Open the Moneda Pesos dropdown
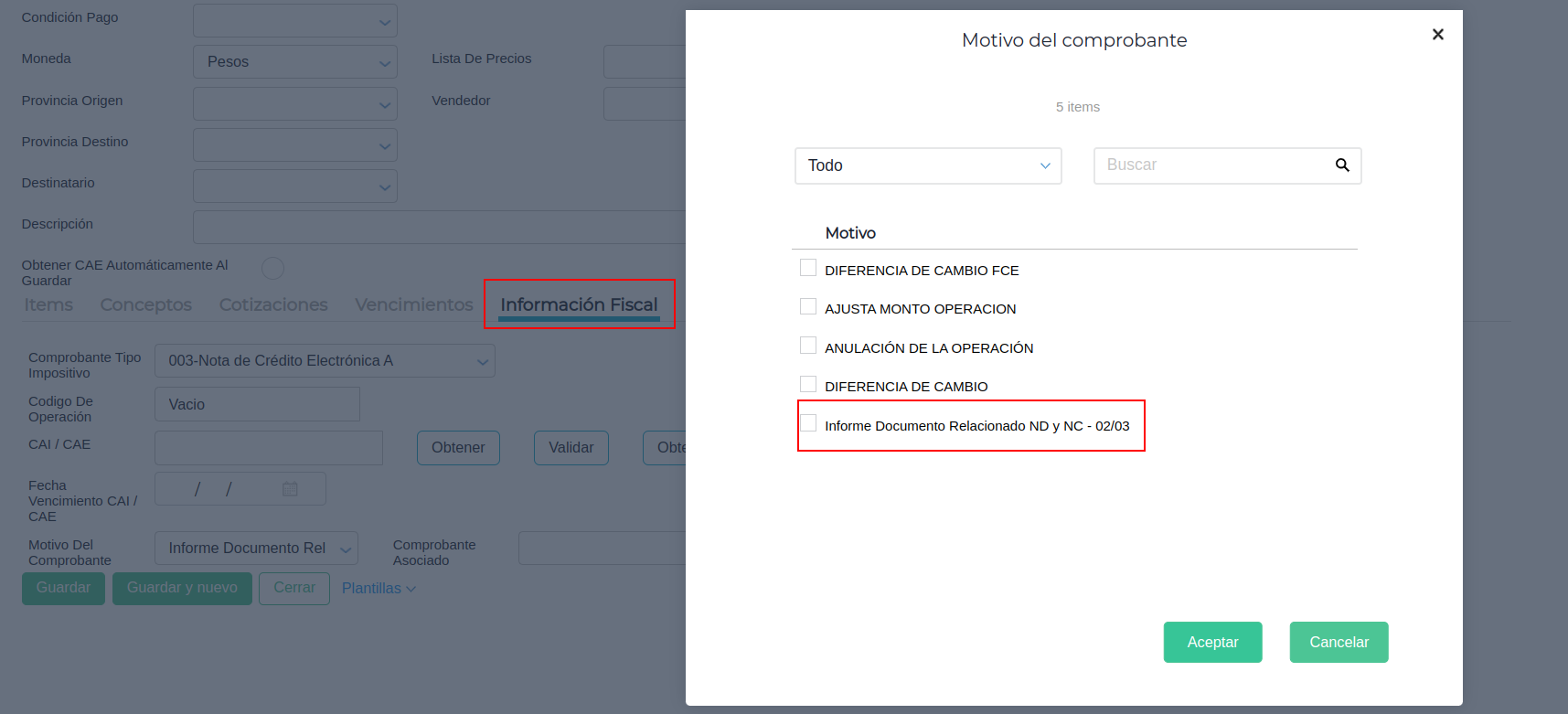 pos(294,62)
